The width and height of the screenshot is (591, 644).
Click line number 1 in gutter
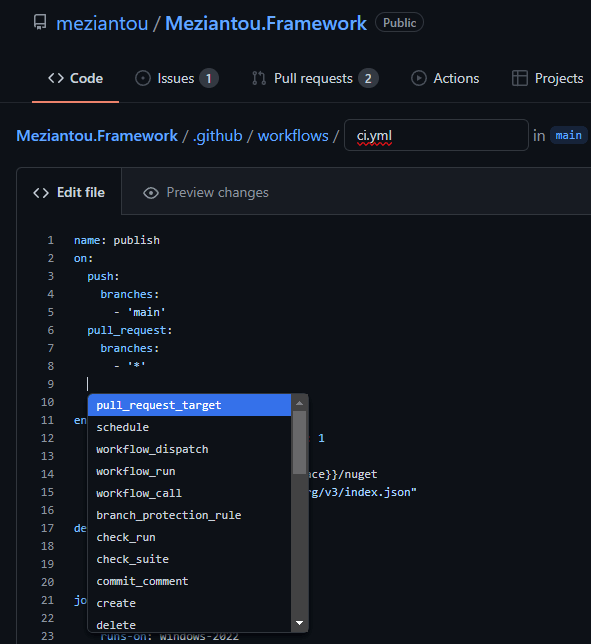tap(50, 240)
